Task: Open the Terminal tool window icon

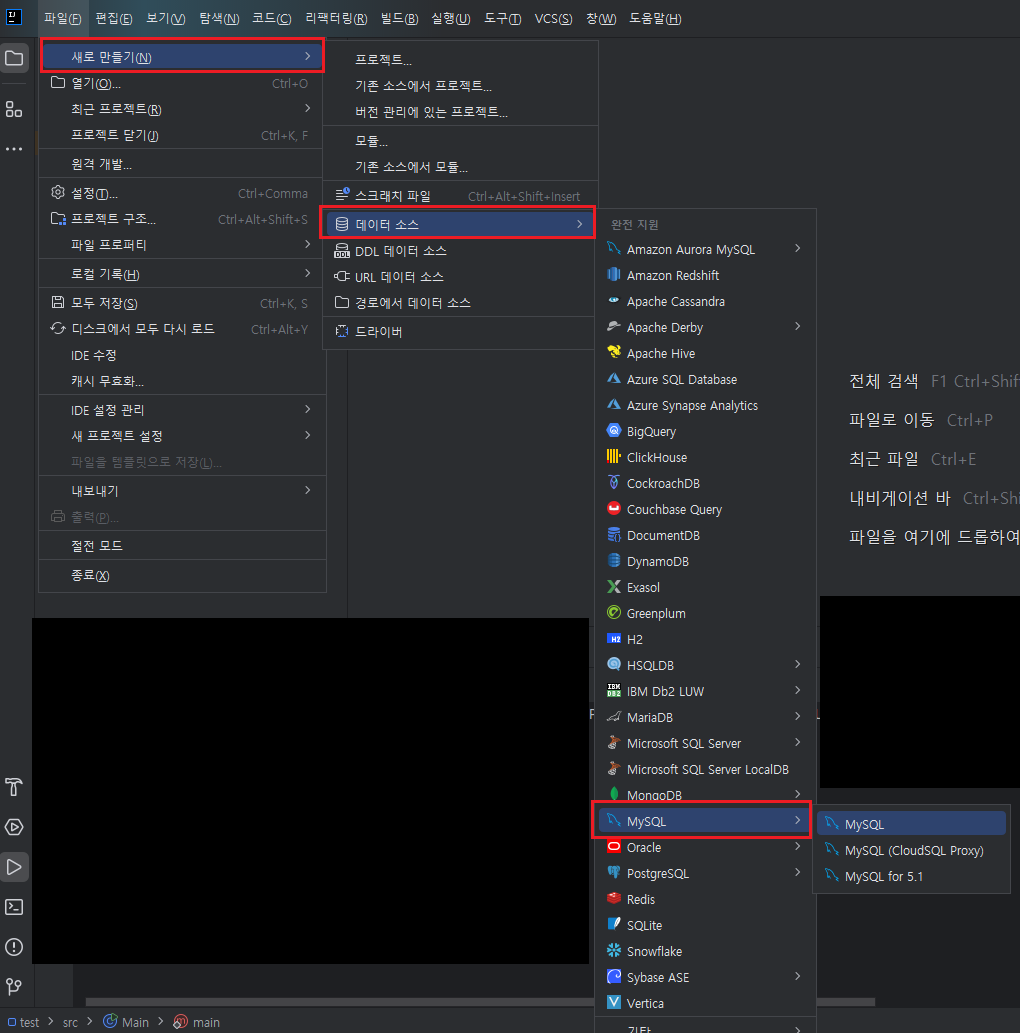Action: (14, 907)
